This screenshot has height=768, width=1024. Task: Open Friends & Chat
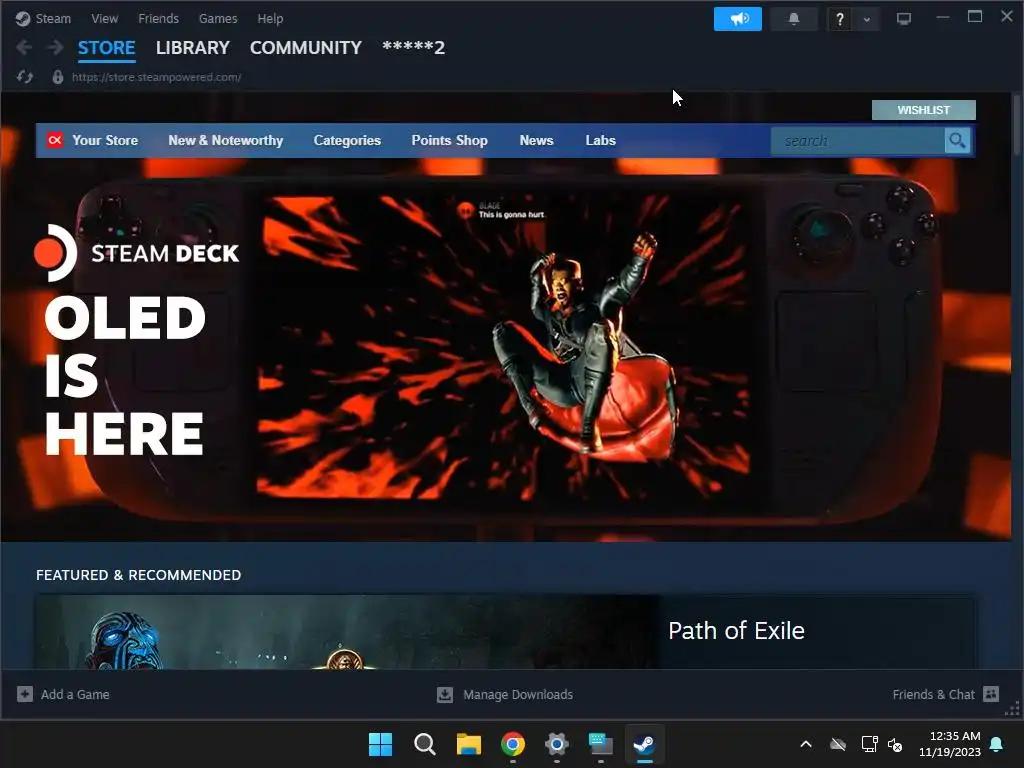[933, 694]
